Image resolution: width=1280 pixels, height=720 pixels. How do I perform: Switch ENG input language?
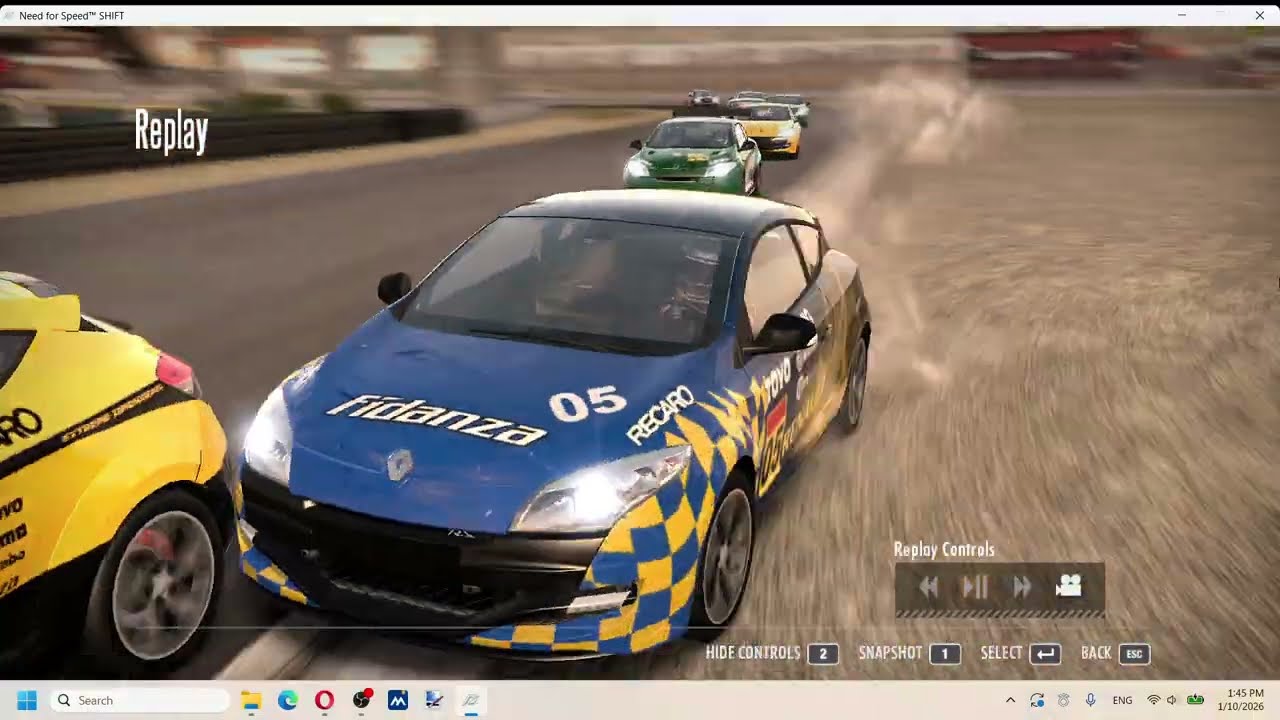[x=1122, y=700]
